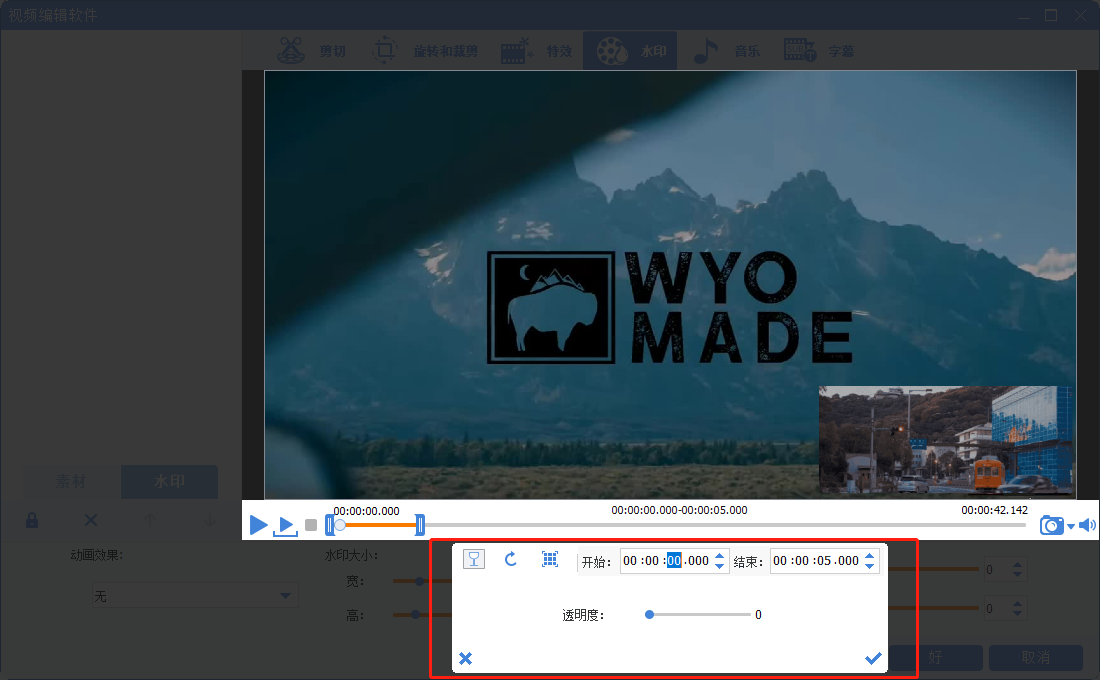Click the 水印 button in left panel

pyautogui.click(x=169, y=481)
